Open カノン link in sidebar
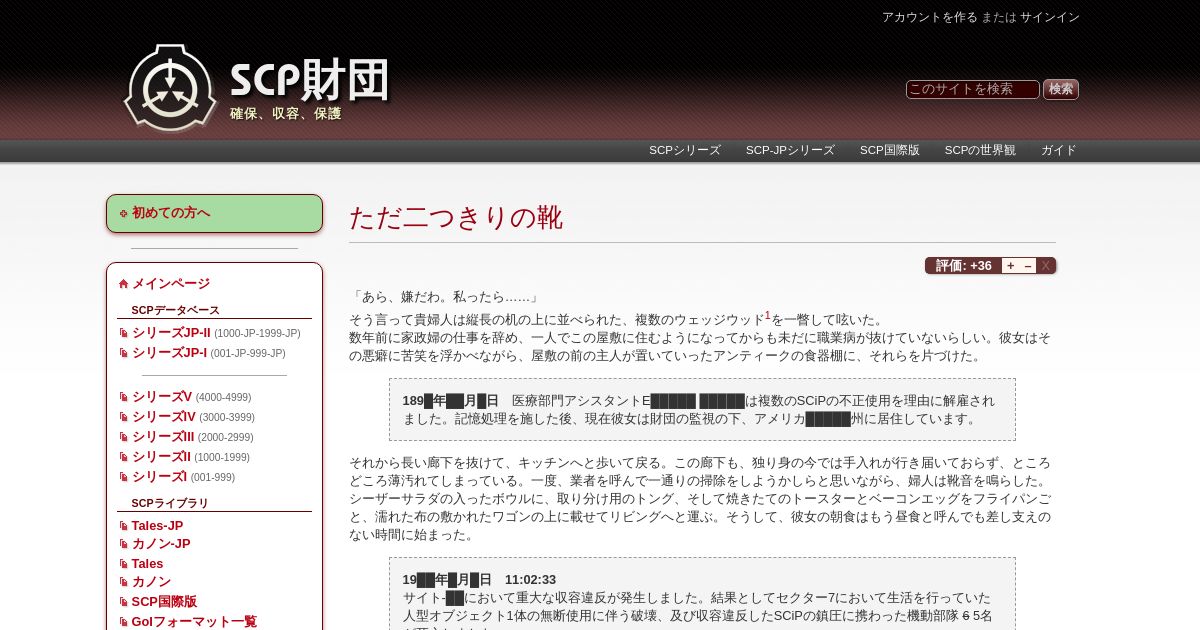The height and width of the screenshot is (630, 1200). (151, 581)
